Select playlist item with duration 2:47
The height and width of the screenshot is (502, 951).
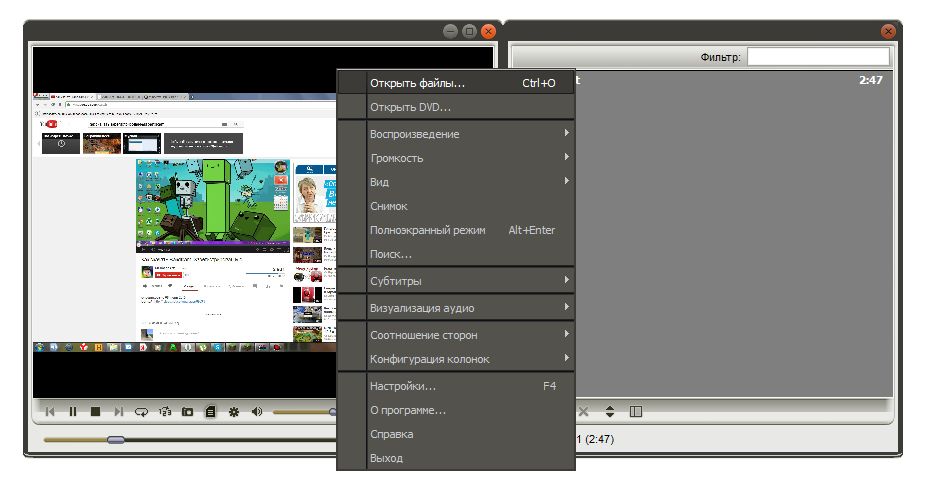click(x=734, y=80)
